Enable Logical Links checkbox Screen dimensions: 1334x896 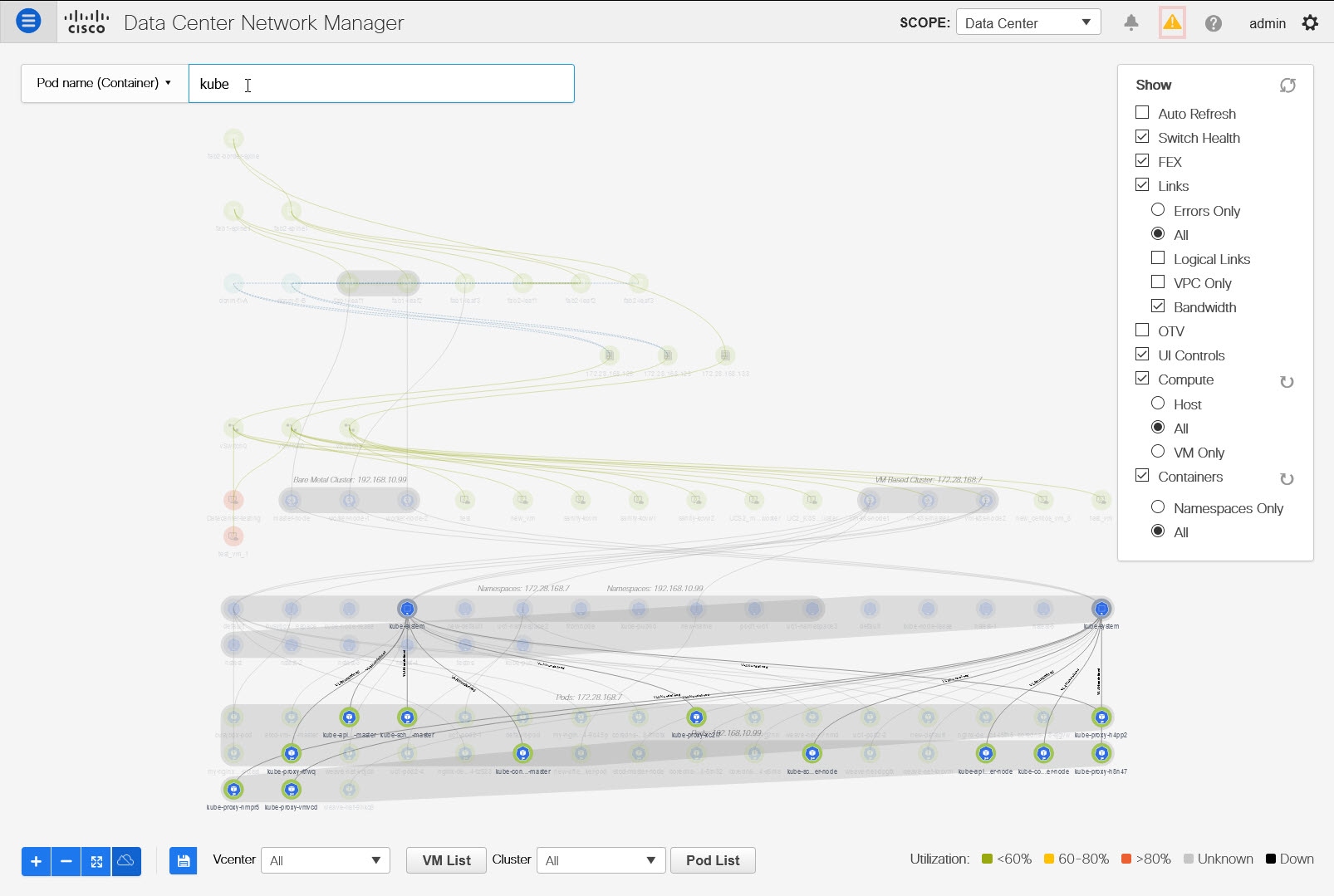tap(1158, 257)
